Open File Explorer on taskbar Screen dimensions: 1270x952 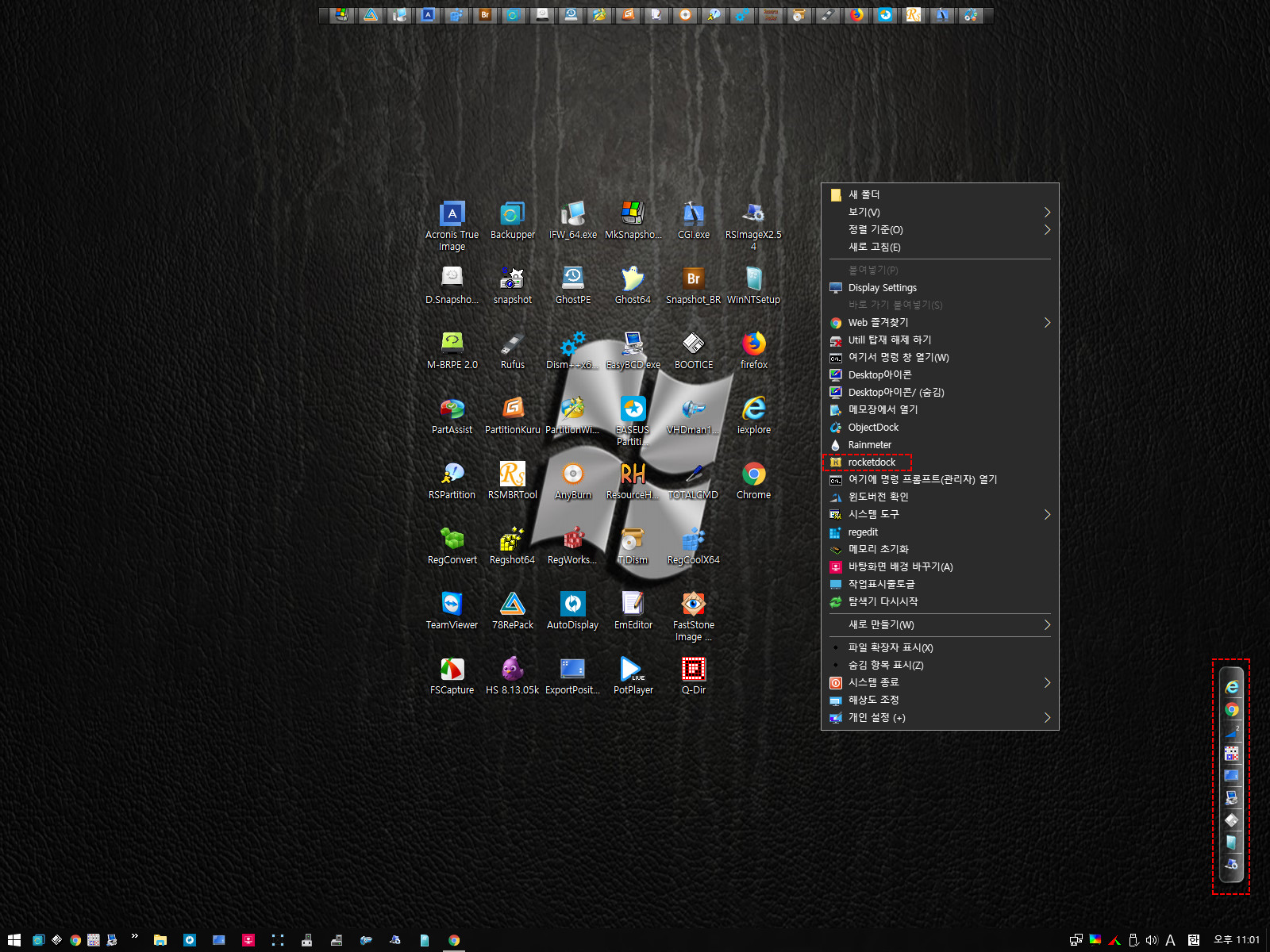click(x=160, y=940)
